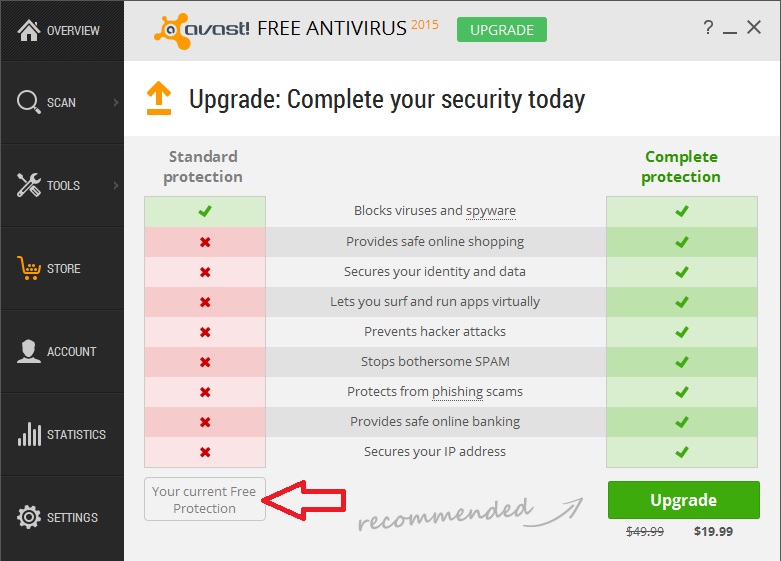This screenshot has width=781, height=561.
Task: Click Your current Free Protection button
Action: [x=205, y=499]
